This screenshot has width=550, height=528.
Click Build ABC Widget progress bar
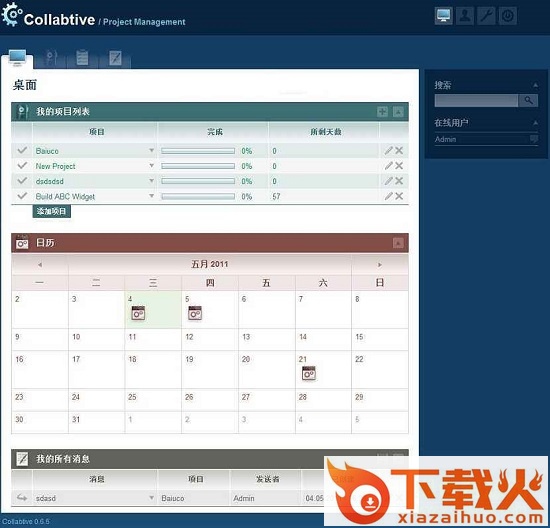pyautogui.click(x=198, y=196)
